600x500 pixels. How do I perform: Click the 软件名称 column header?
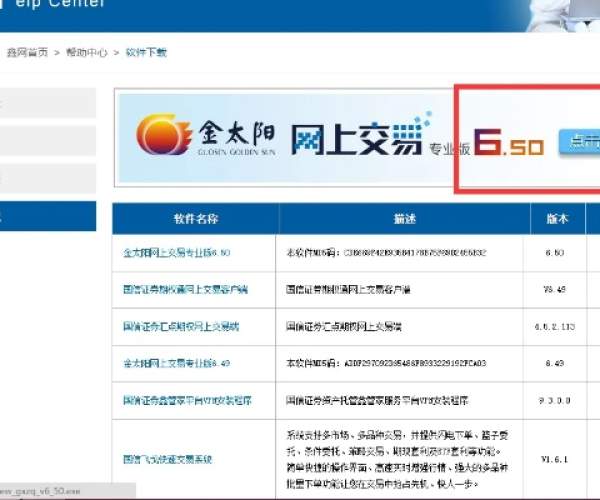point(196,219)
